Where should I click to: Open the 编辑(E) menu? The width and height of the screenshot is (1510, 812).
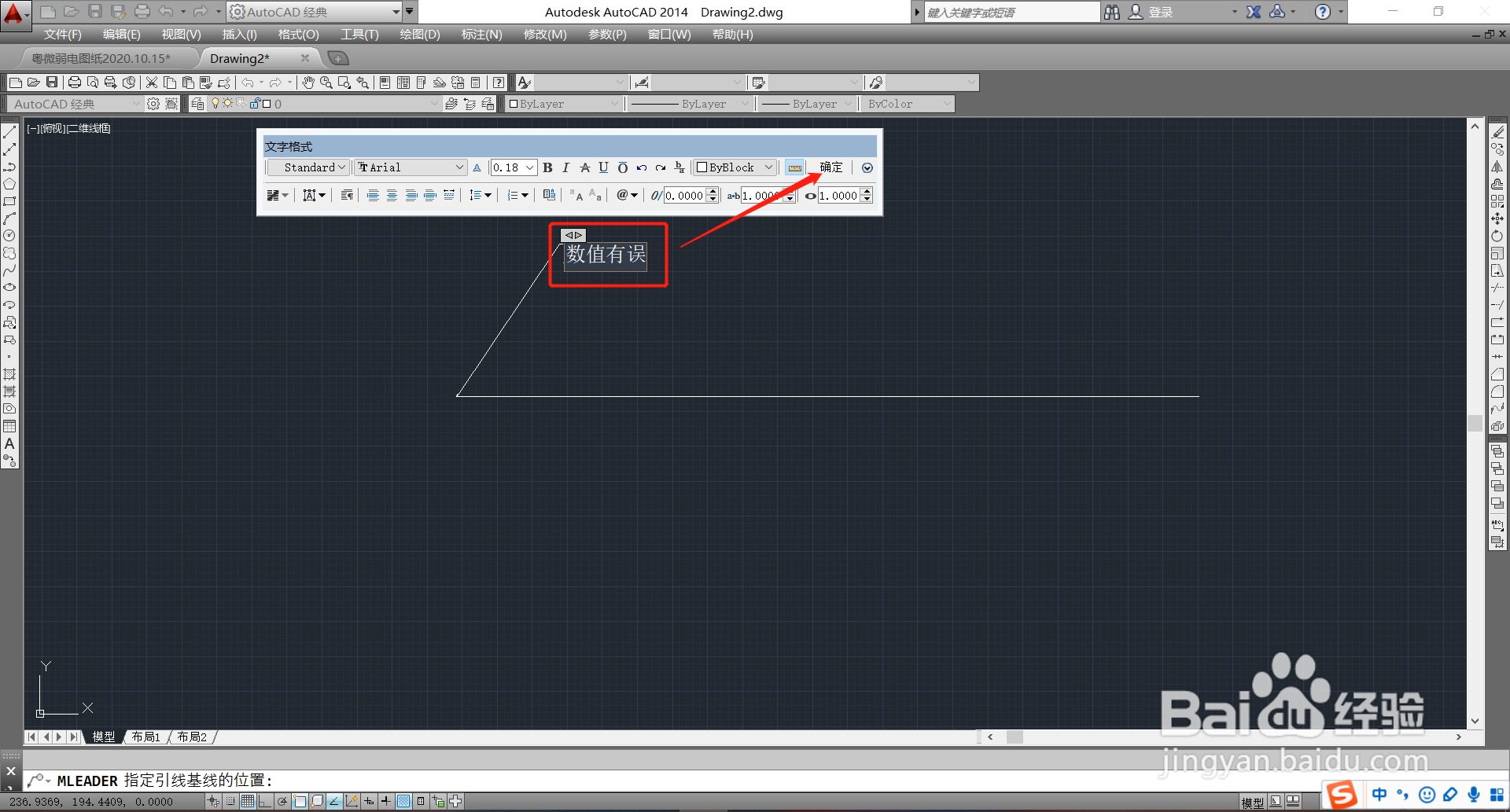[x=121, y=35]
